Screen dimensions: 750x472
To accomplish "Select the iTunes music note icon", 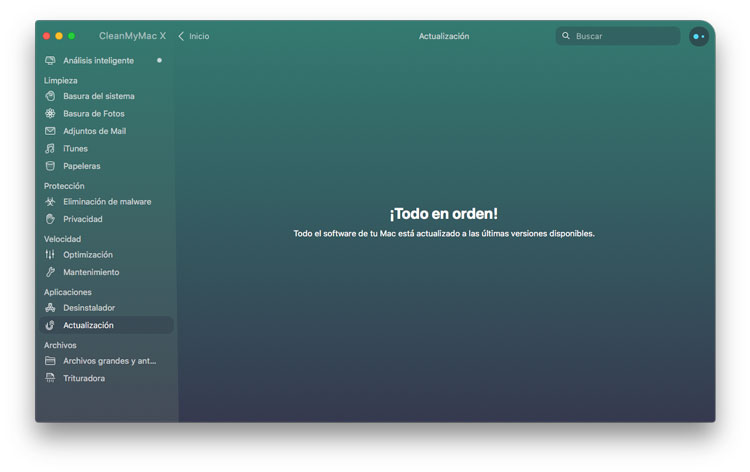I will 50,149.
